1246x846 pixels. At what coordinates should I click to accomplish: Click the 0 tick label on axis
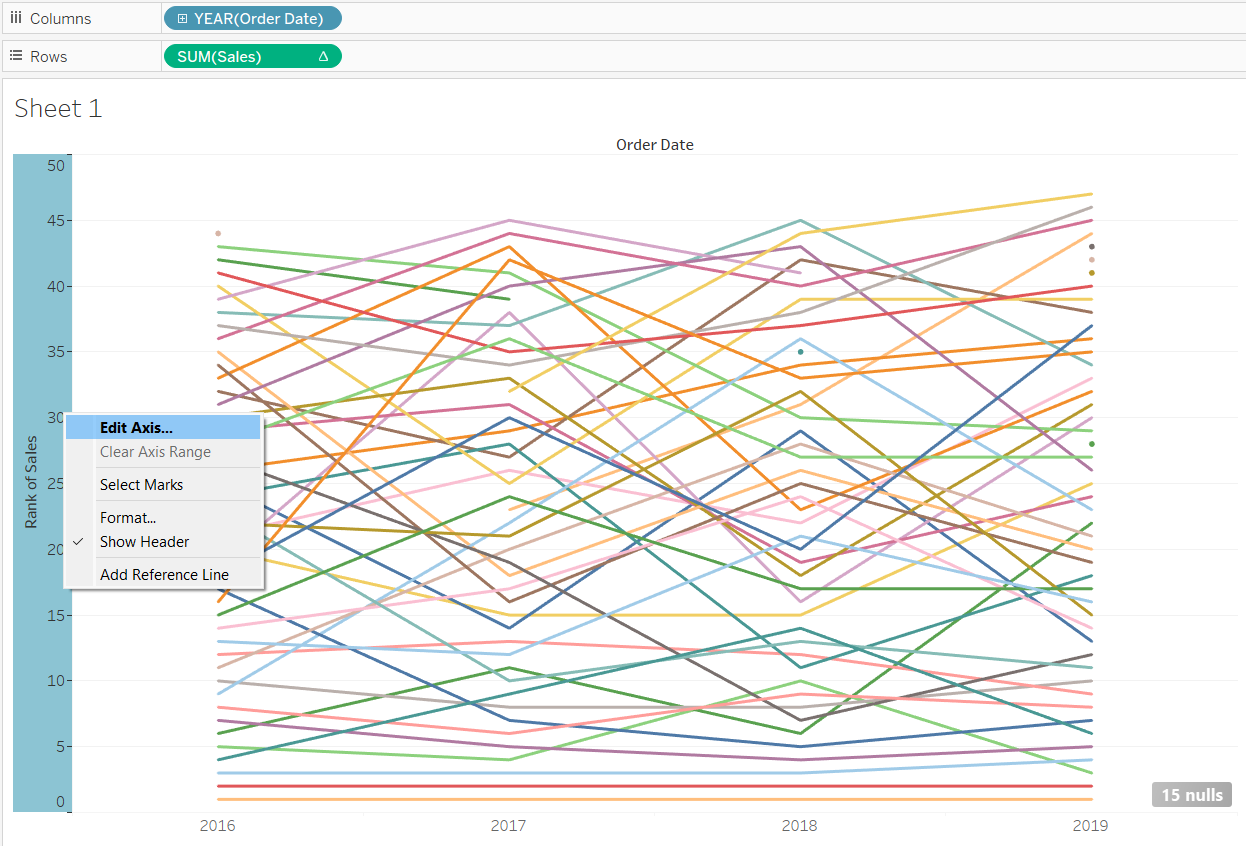tap(61, 802)
